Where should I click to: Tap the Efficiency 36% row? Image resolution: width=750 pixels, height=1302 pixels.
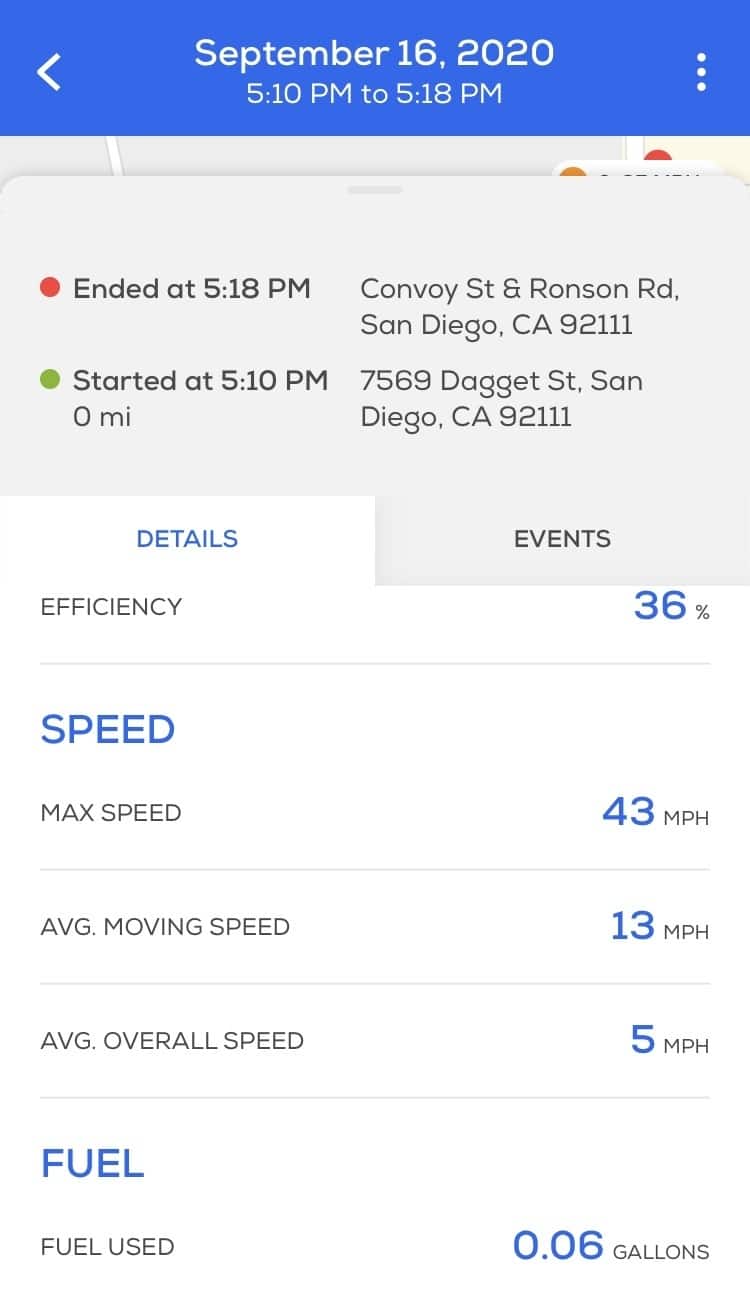tap(375, 607)
